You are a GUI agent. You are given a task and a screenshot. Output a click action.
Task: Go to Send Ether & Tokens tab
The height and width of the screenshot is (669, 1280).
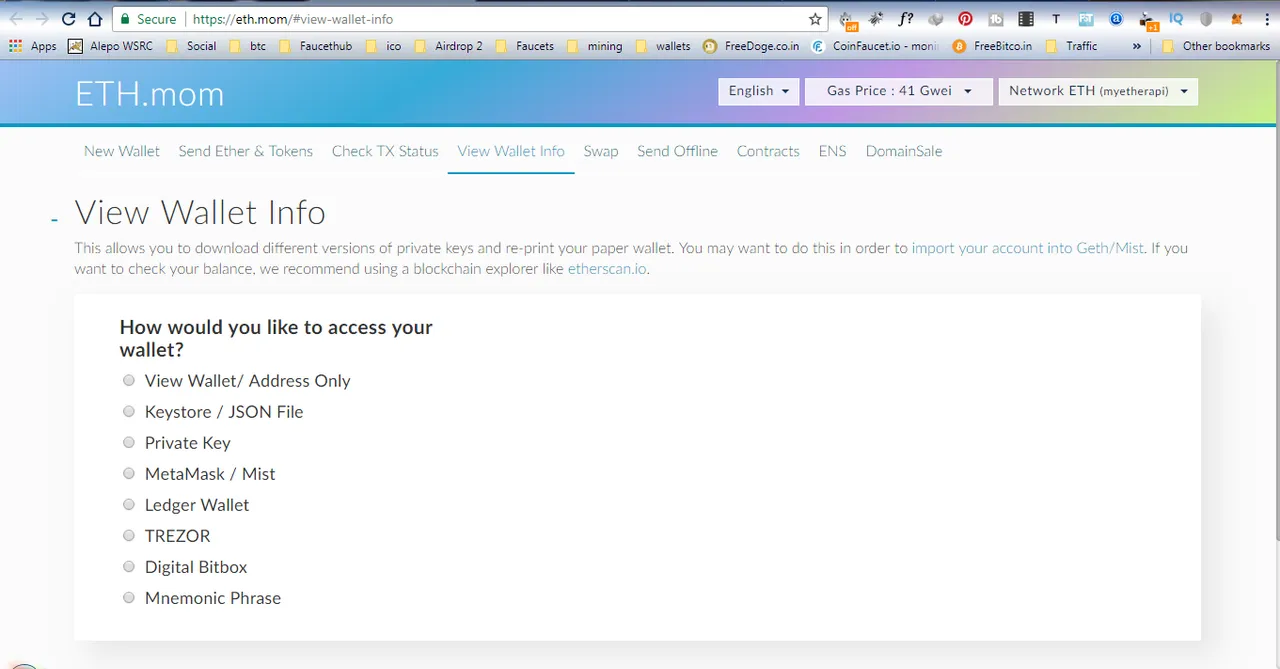point(246,151)
